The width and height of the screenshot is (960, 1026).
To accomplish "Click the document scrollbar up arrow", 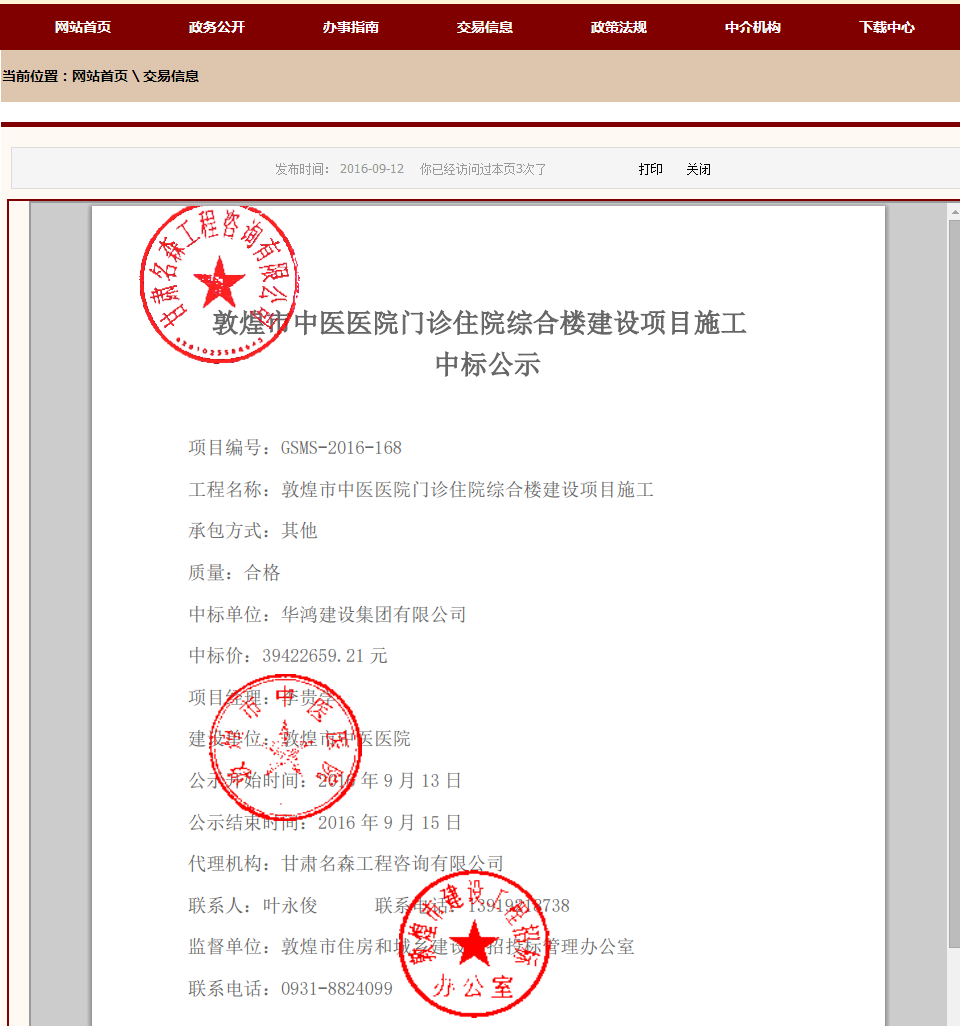I will point(954,211).
